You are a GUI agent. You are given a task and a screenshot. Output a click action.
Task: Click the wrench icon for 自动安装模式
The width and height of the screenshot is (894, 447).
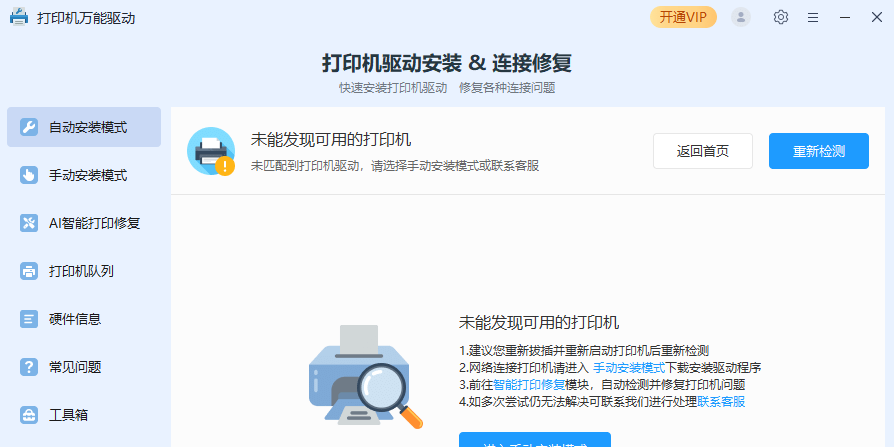point(29,127)
